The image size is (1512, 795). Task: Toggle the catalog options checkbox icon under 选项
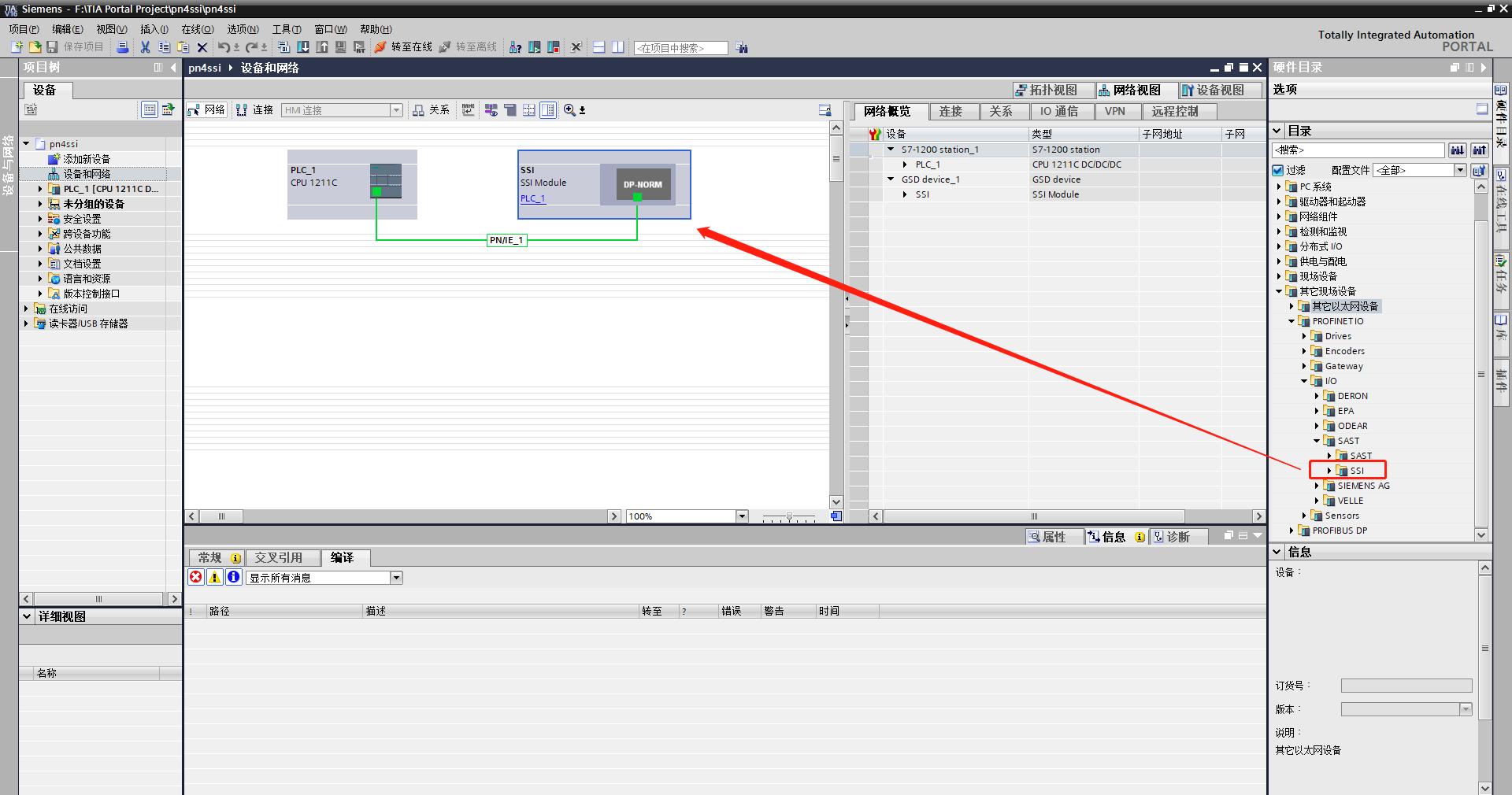coord(1481,109)
